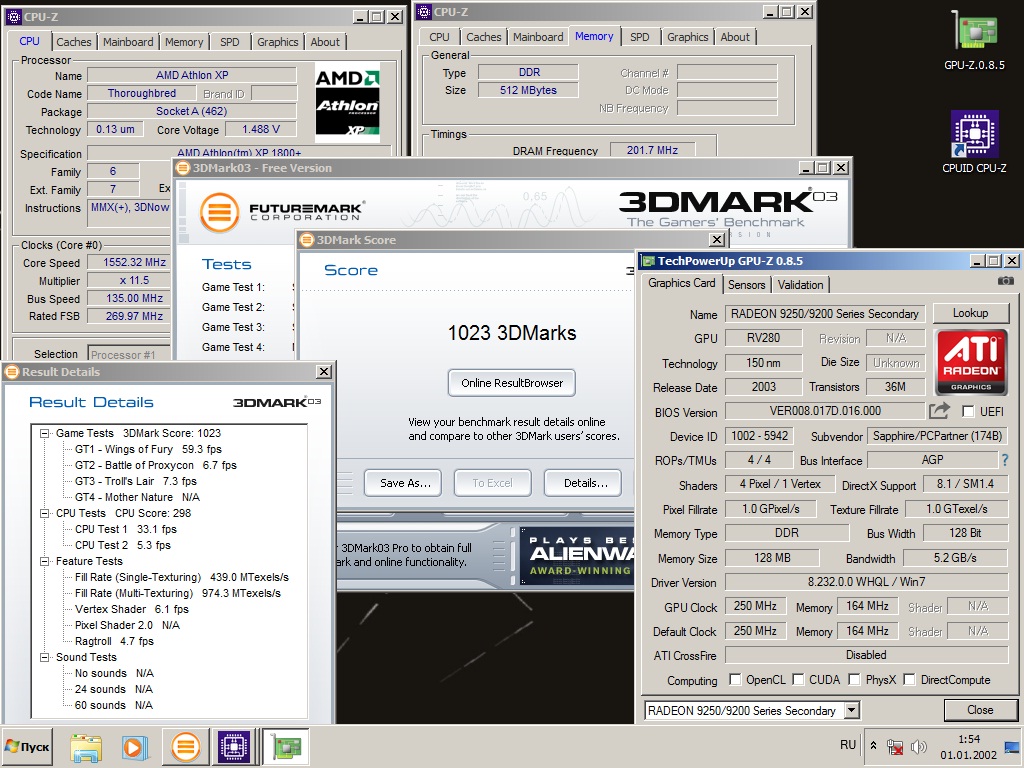Image resolution: width=1024 pixels, height=768 pixels.
Task: Switch to Validation tab in GPU-Z
Action: [x=801, y=285]
